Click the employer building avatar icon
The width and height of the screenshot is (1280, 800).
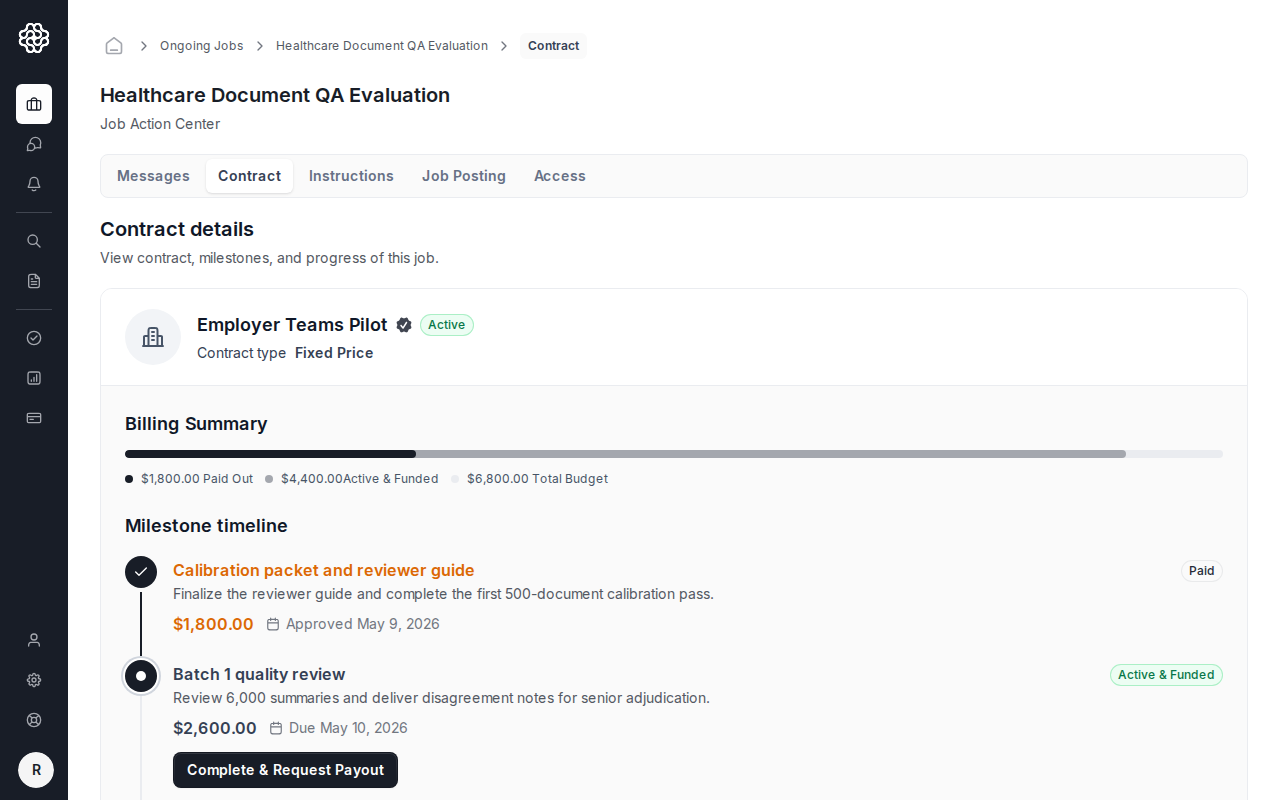pyautogui.click(x=153, y=337)
